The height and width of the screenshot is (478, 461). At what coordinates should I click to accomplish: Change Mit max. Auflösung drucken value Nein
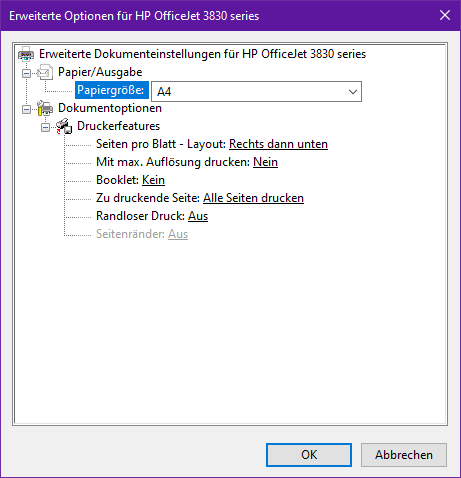click(x=265, y=162)
